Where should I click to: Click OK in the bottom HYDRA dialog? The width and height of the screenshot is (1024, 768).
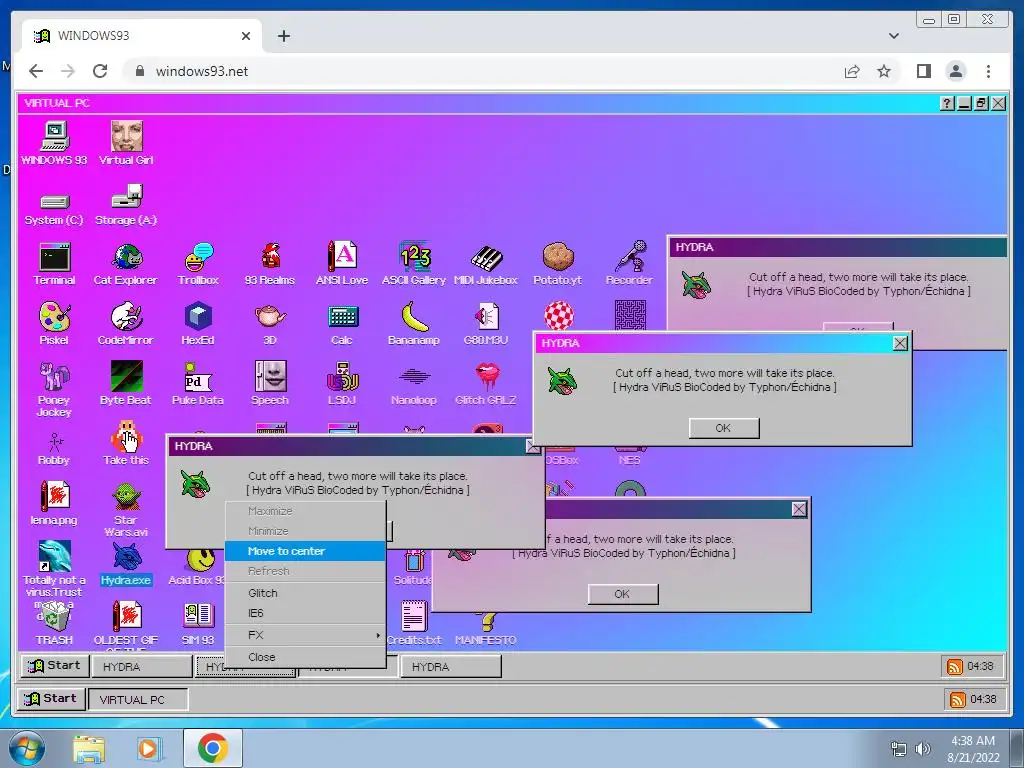click(622, 594)
